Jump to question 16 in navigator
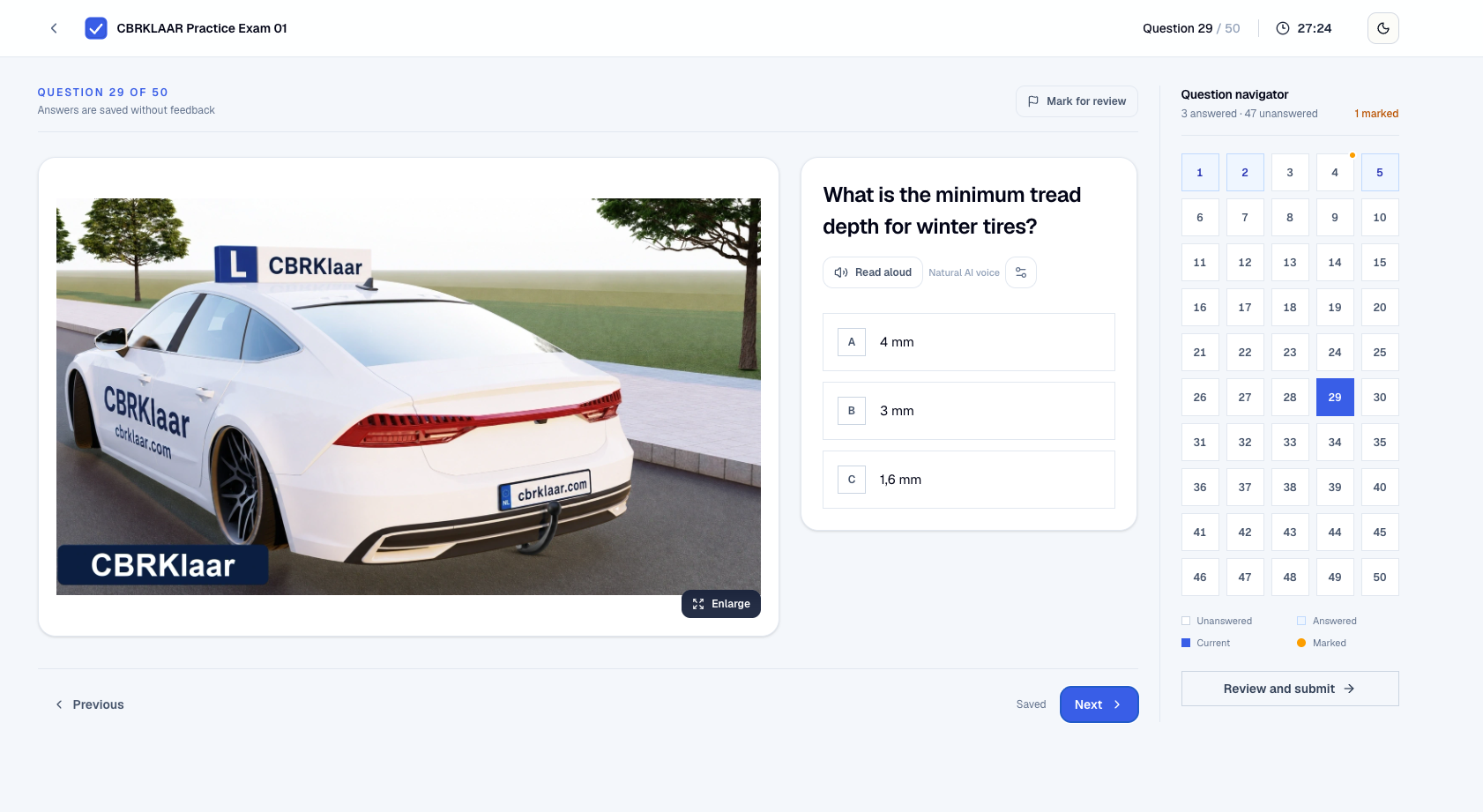1483x812 pixels. pyautogui.click(x=1200, y=308)
